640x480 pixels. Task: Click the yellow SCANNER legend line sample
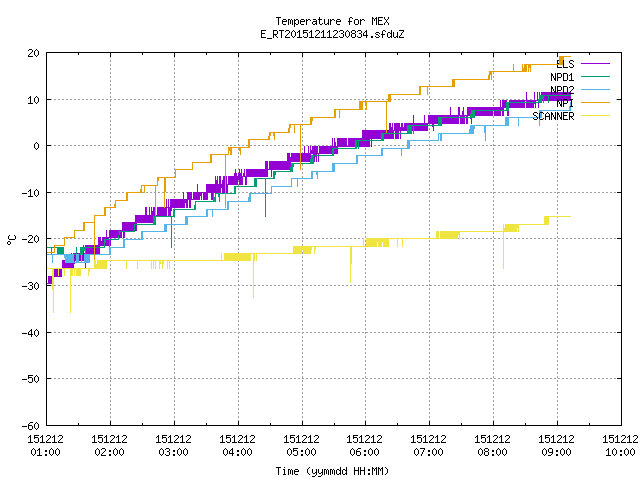[x=595, y=116]
